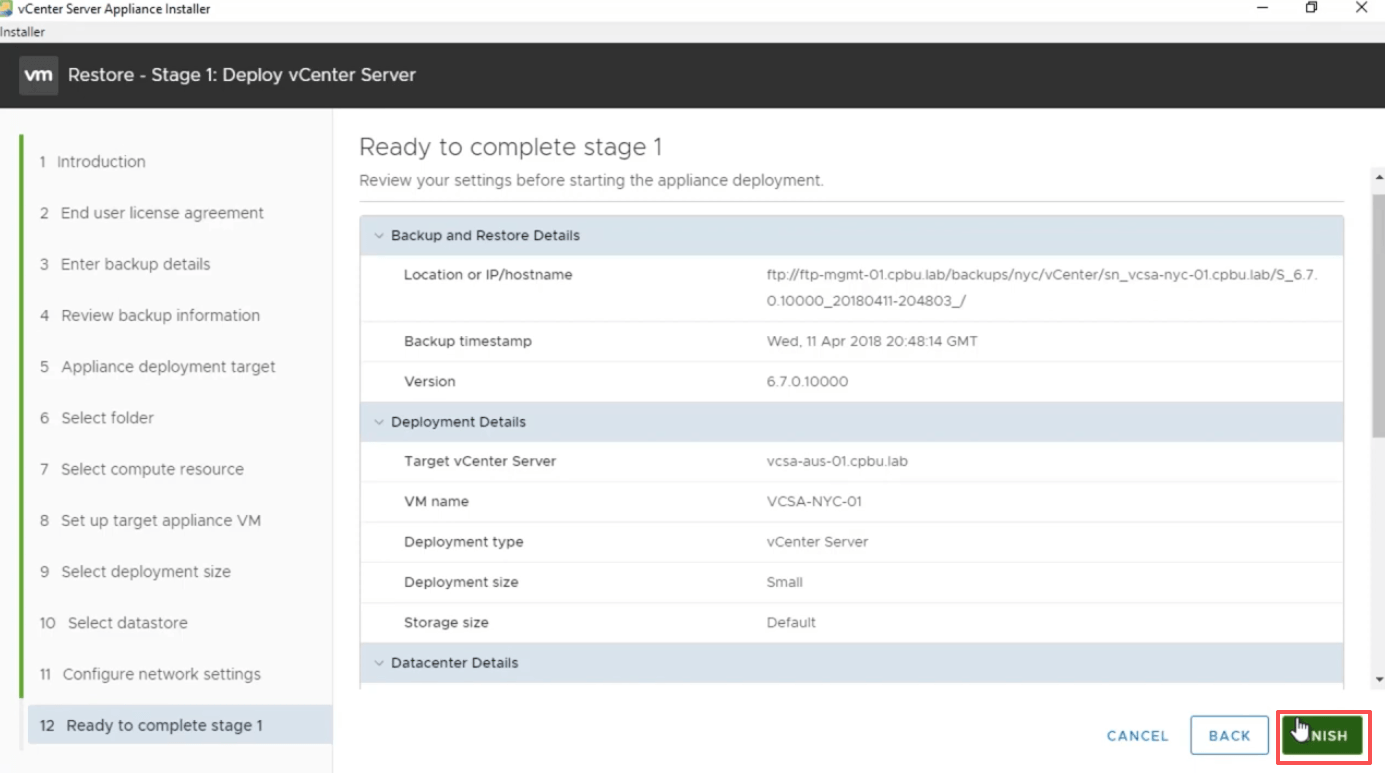Go to step 10 Select datastore
Viewport: 1385px width, 773px height.
[114, 623]
